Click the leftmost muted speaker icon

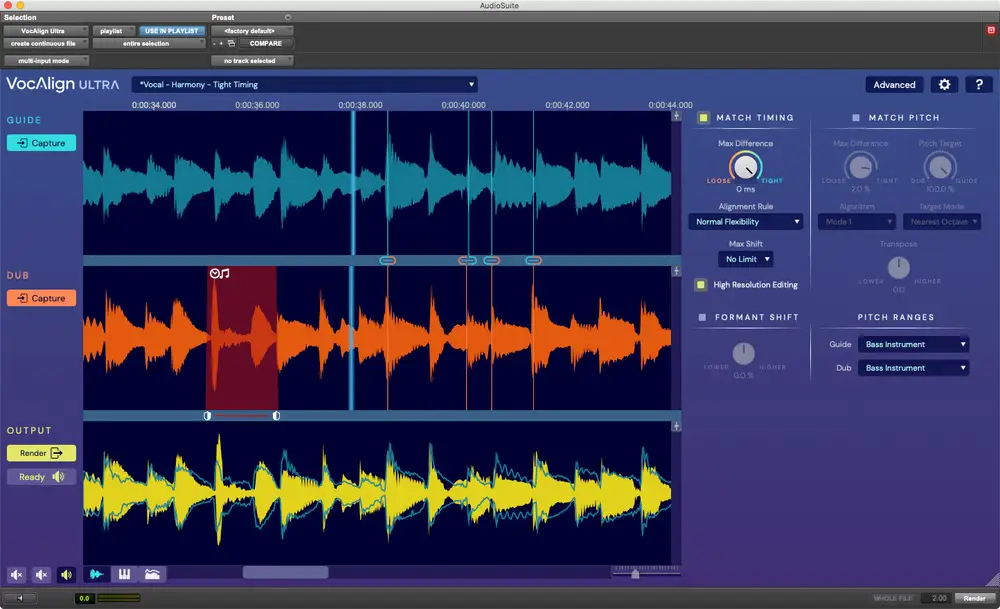(17, 575)
